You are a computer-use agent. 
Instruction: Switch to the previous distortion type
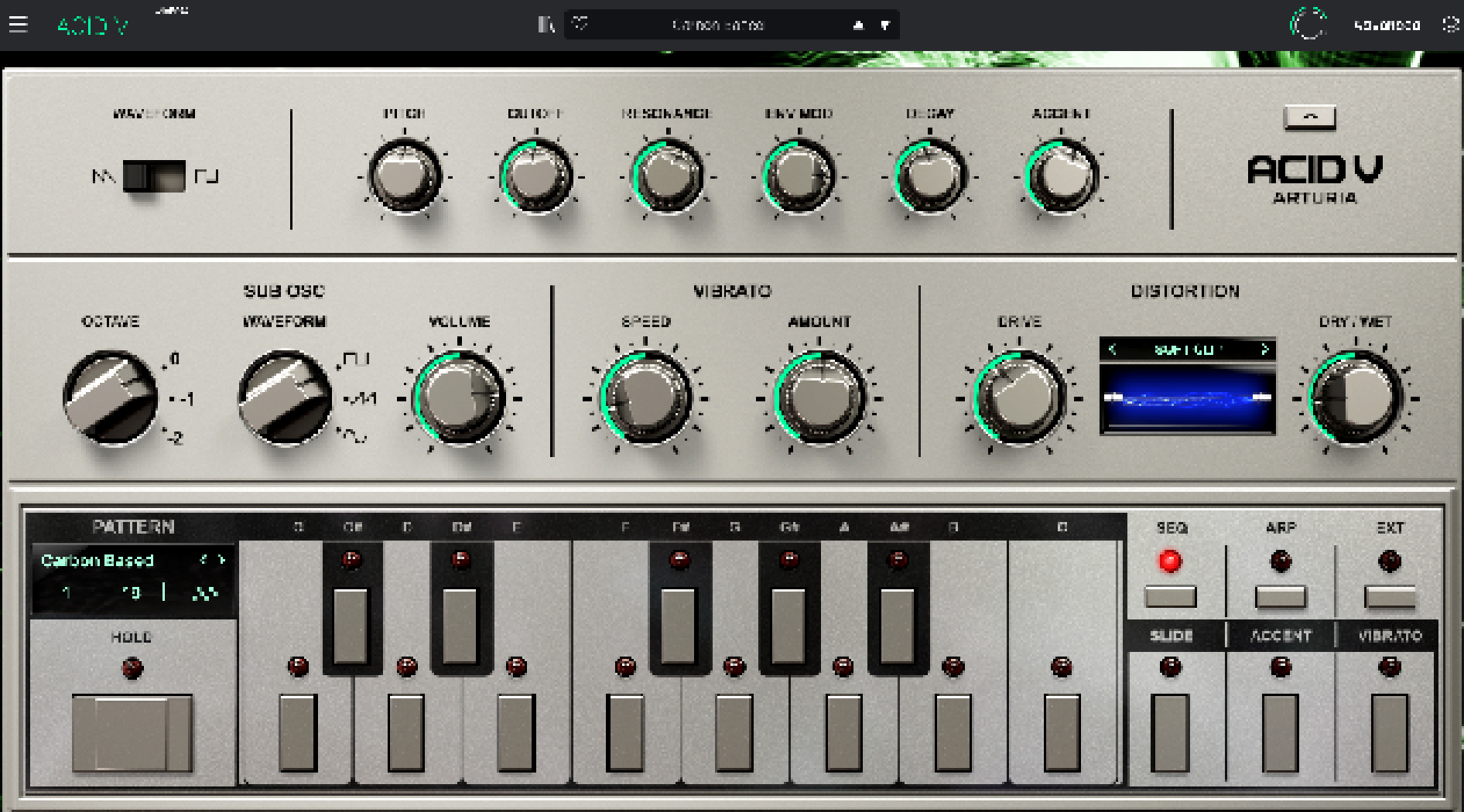pos(1113,350)
